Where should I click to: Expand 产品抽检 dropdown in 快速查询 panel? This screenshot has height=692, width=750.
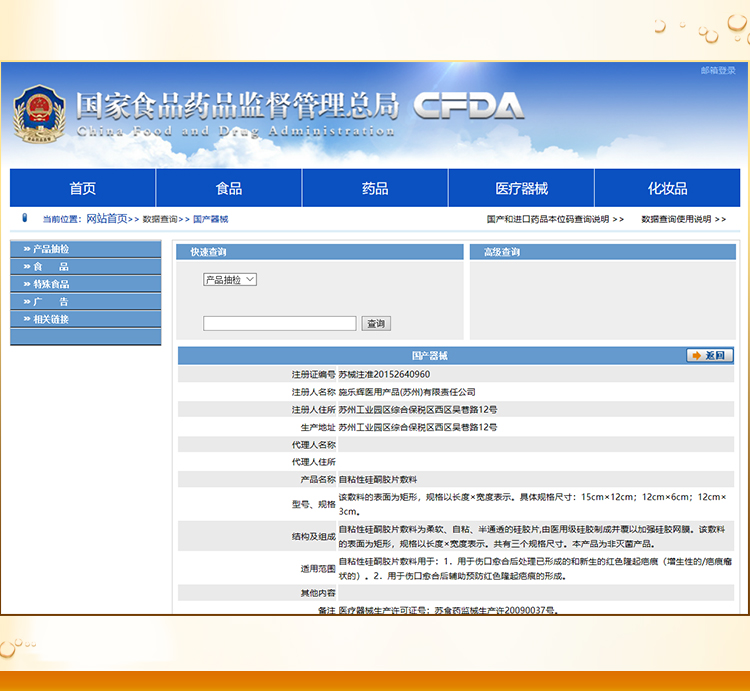230,280
